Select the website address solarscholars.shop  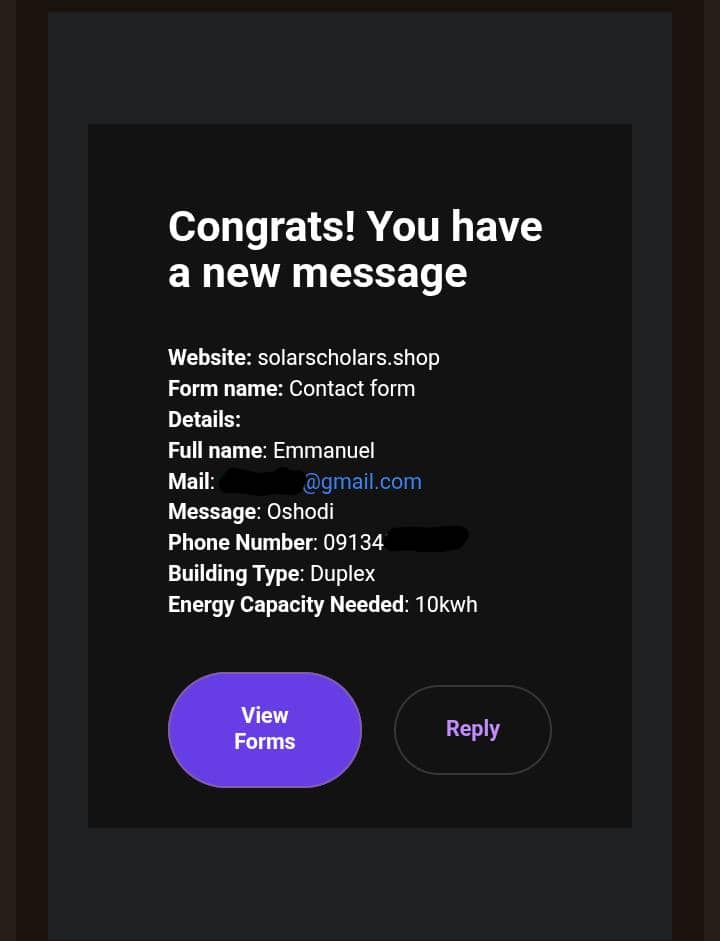[x=348, y=357]
